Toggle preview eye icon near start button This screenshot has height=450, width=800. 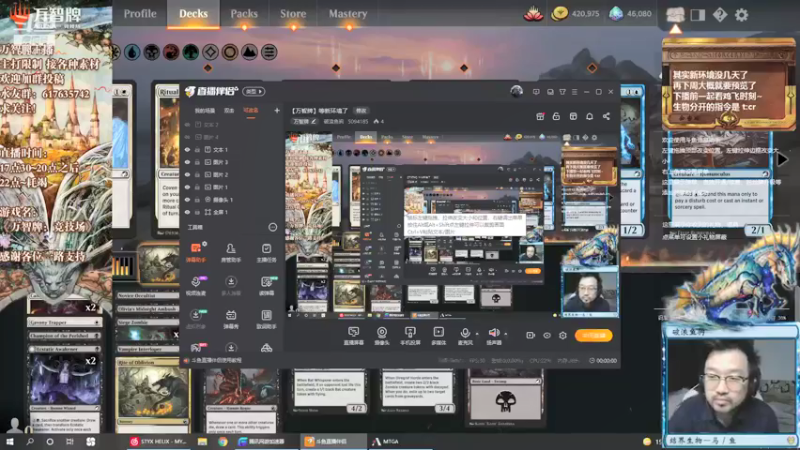click(547, 335)
